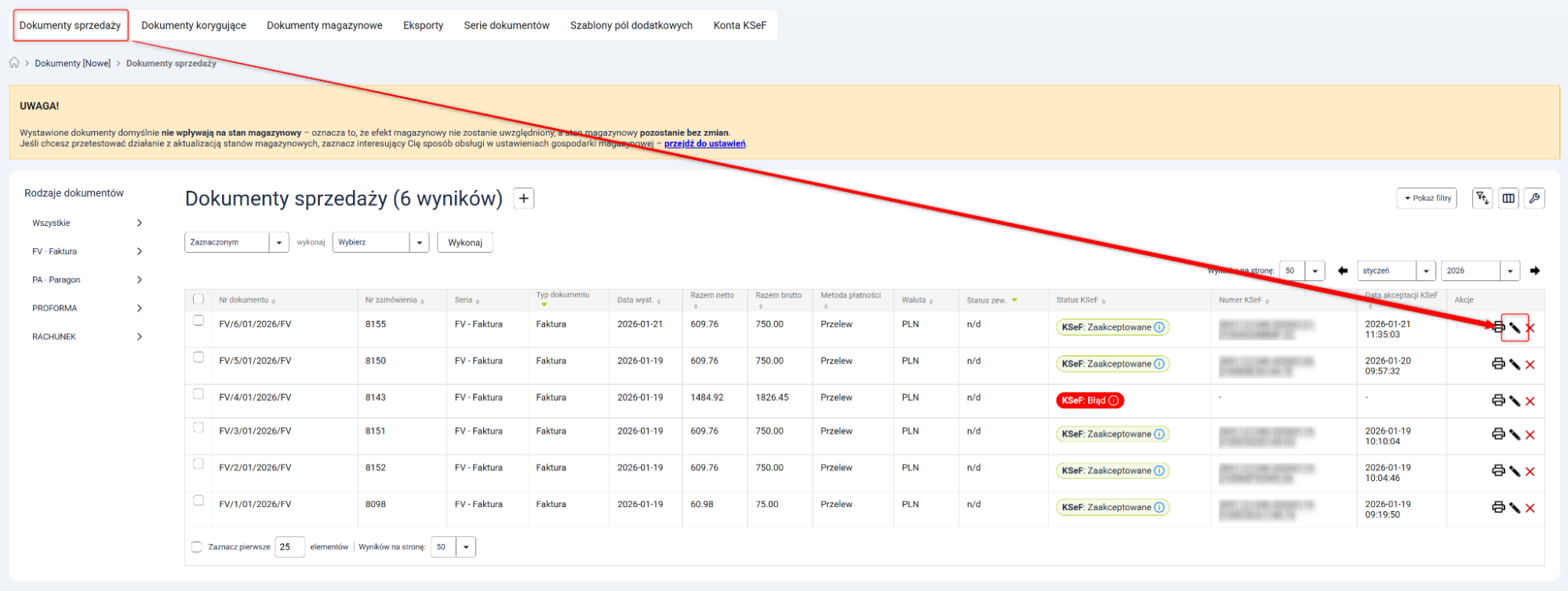Expand the 'FV - Faktura' document type
The height and width of the screenshot is (591, 1568).
coord(86,252)
